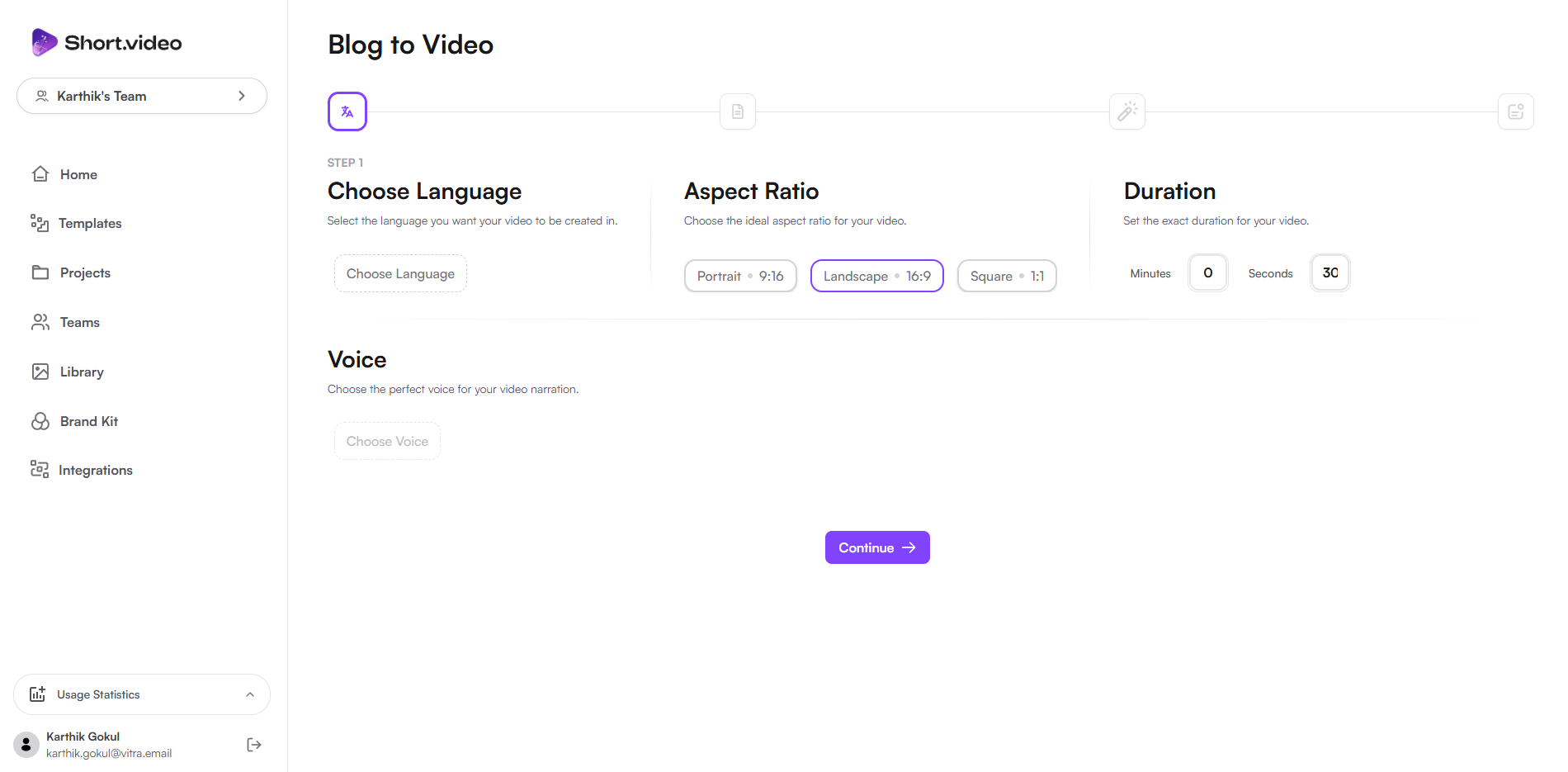Go to Home in sidebar
Image resolution: width=1568 pixels, height=772 pixels.
click(x=78, y=174)
